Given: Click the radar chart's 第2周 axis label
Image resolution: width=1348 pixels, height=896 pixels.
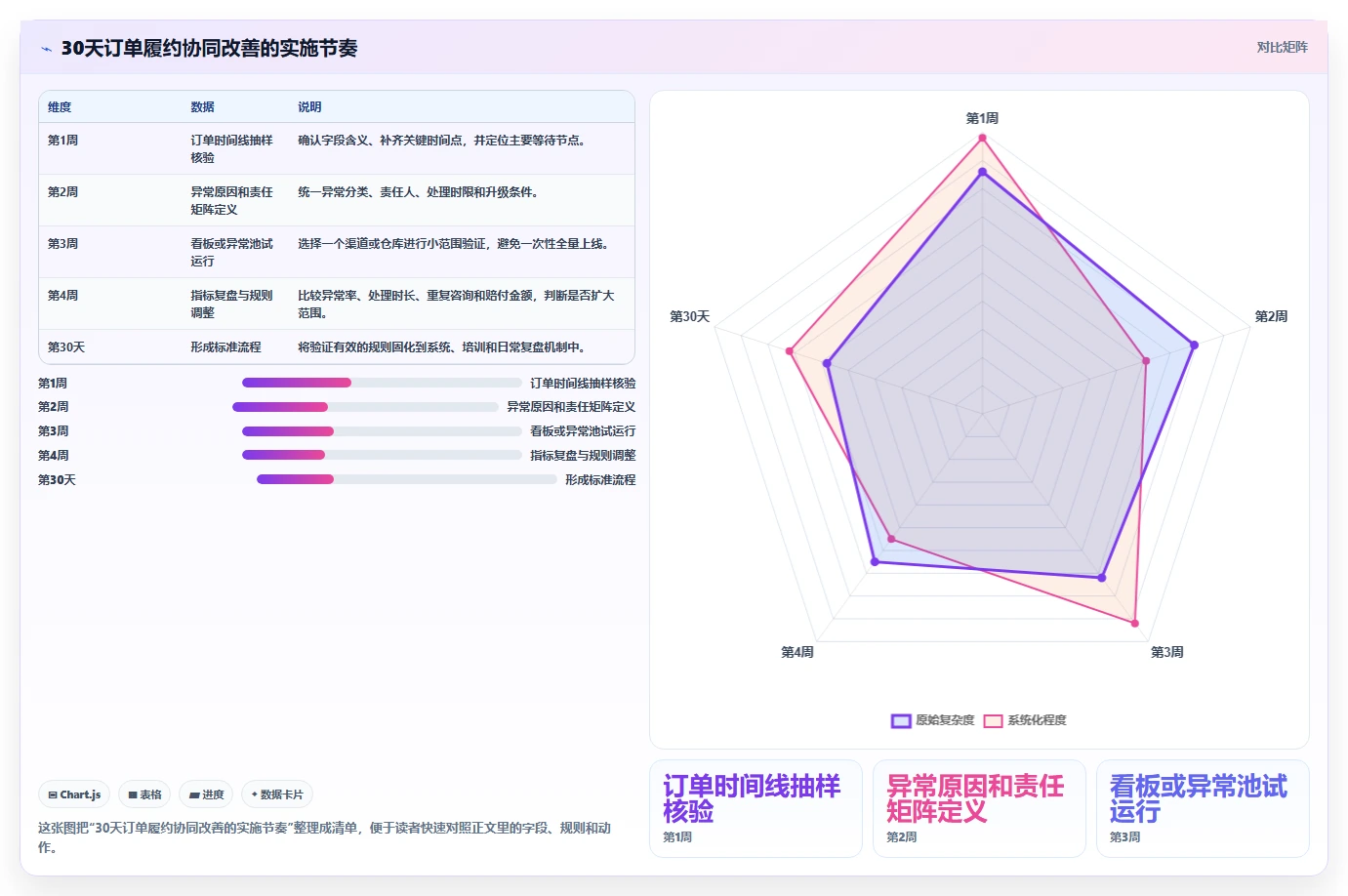Looking at the screenshot, I should point(1271,316).
